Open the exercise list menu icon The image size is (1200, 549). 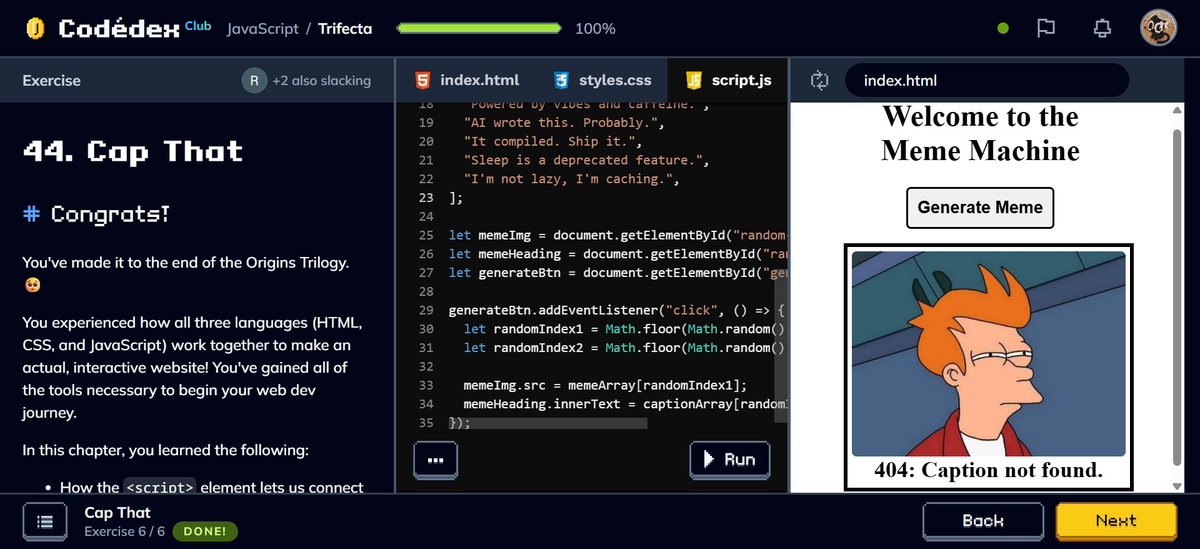coord(44,521)
